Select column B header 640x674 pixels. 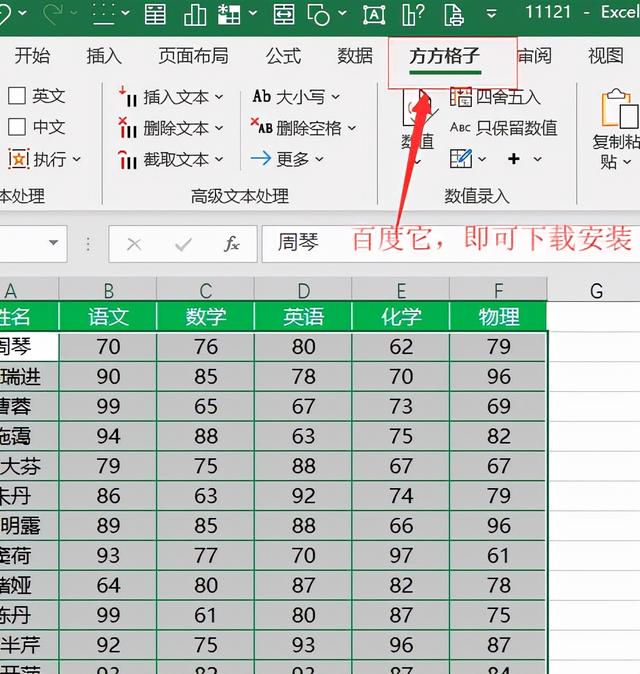click(108, 290)
